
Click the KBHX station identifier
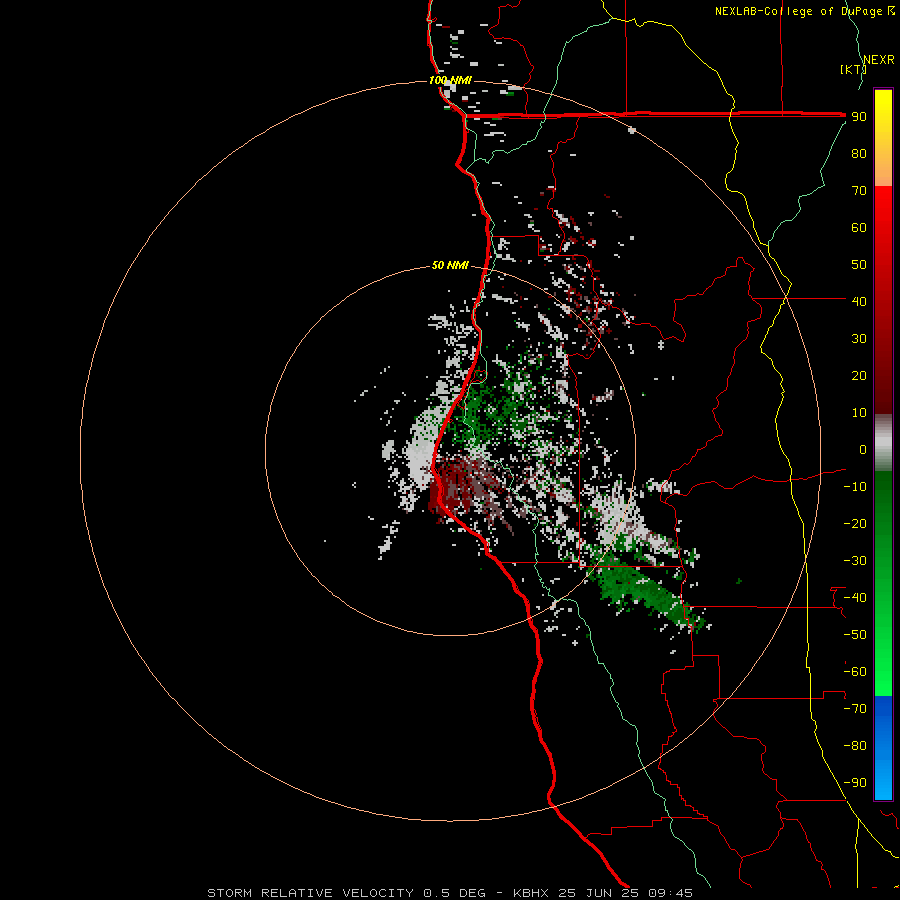coord(531,893)
